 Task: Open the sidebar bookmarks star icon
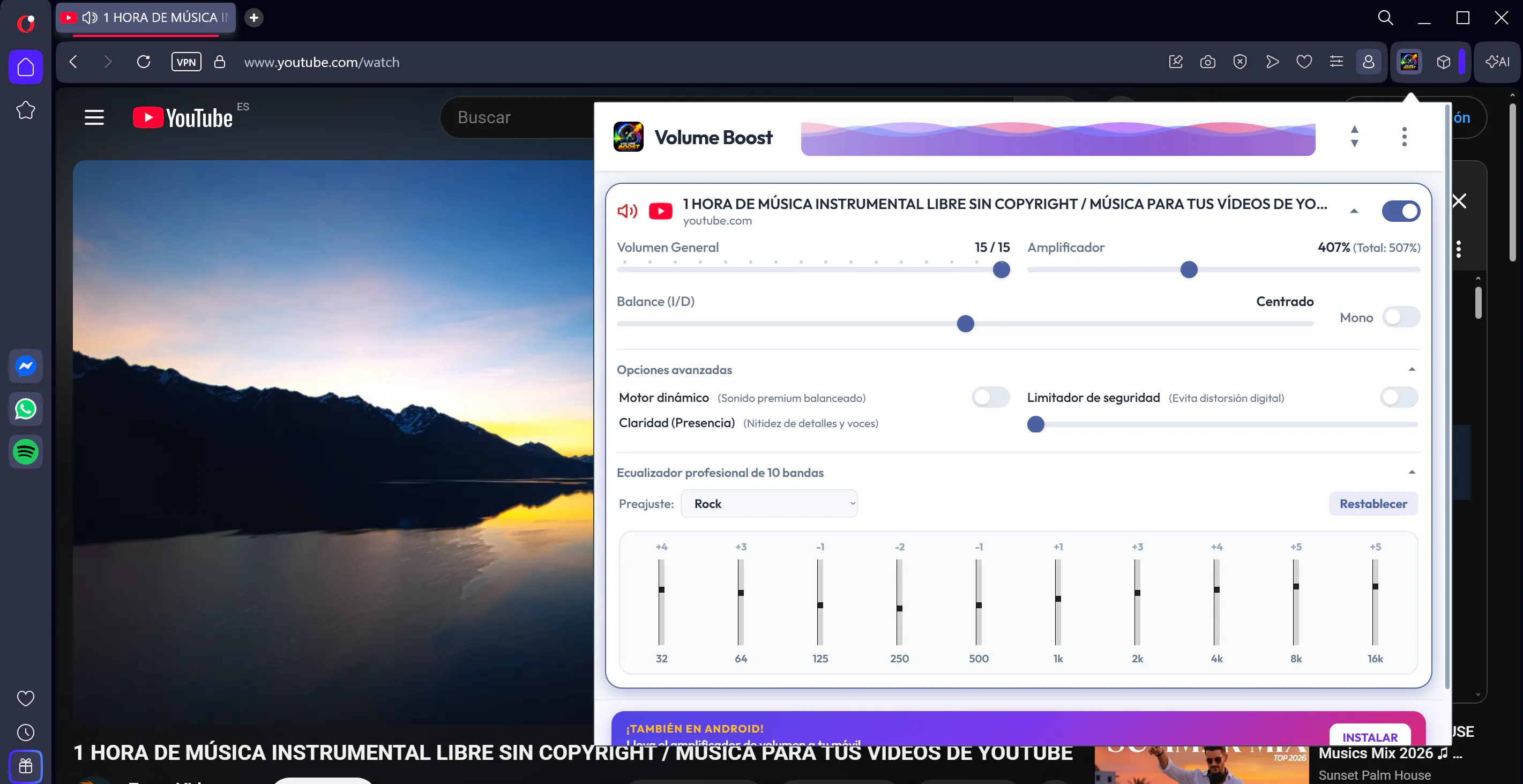(x=25, y=110)
